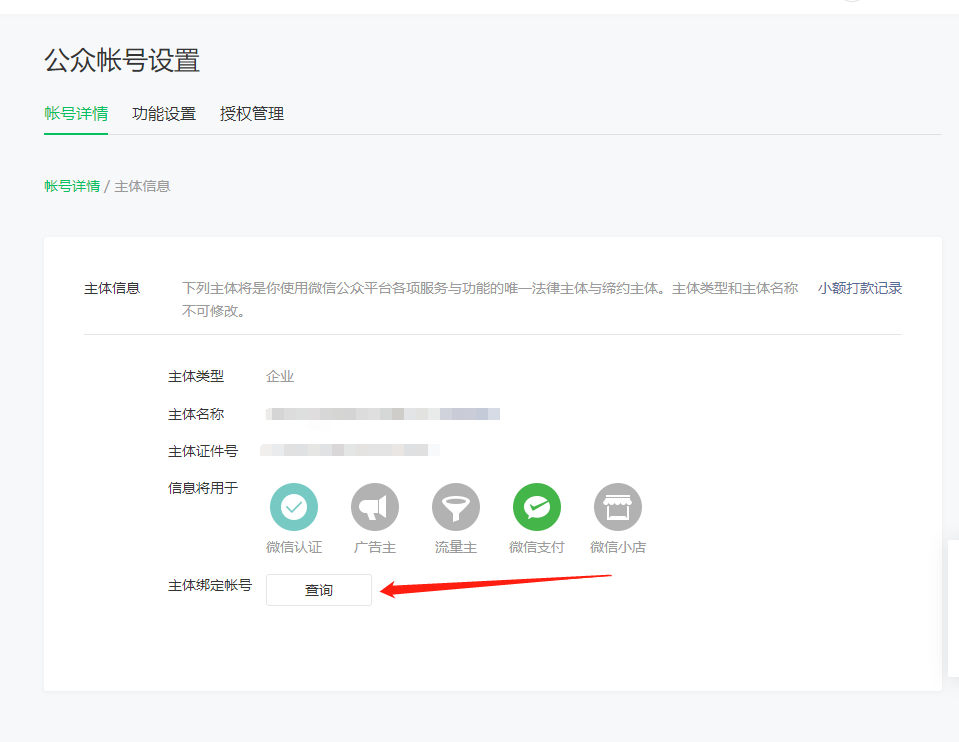The width and height of the screenshot is (959, 742).
Task: Switch to the 授权管理 tab
Action: [251, 114]
